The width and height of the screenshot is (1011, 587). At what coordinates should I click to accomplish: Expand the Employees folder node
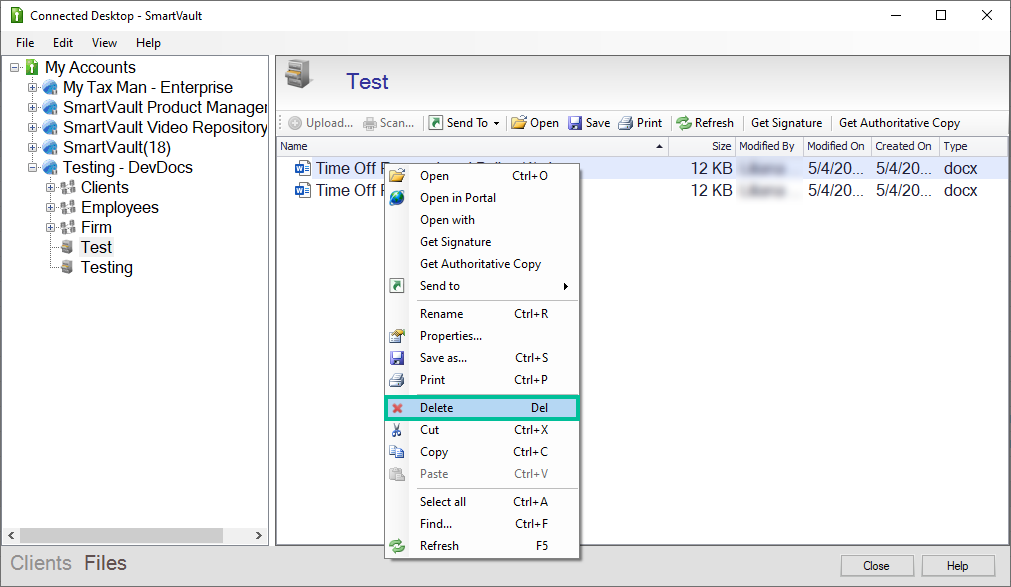(50, 207)
